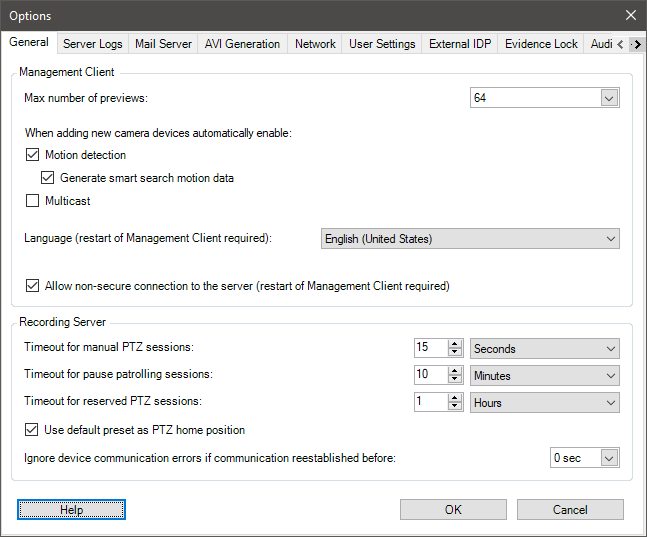Open the Max number of previews dropdown

click(x=609, y=98)
